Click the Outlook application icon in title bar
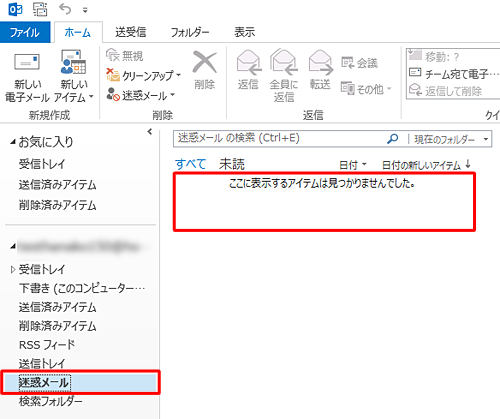The width and height of the screenshot is (500, 419). pyautogui.click(x=16, y=9)
